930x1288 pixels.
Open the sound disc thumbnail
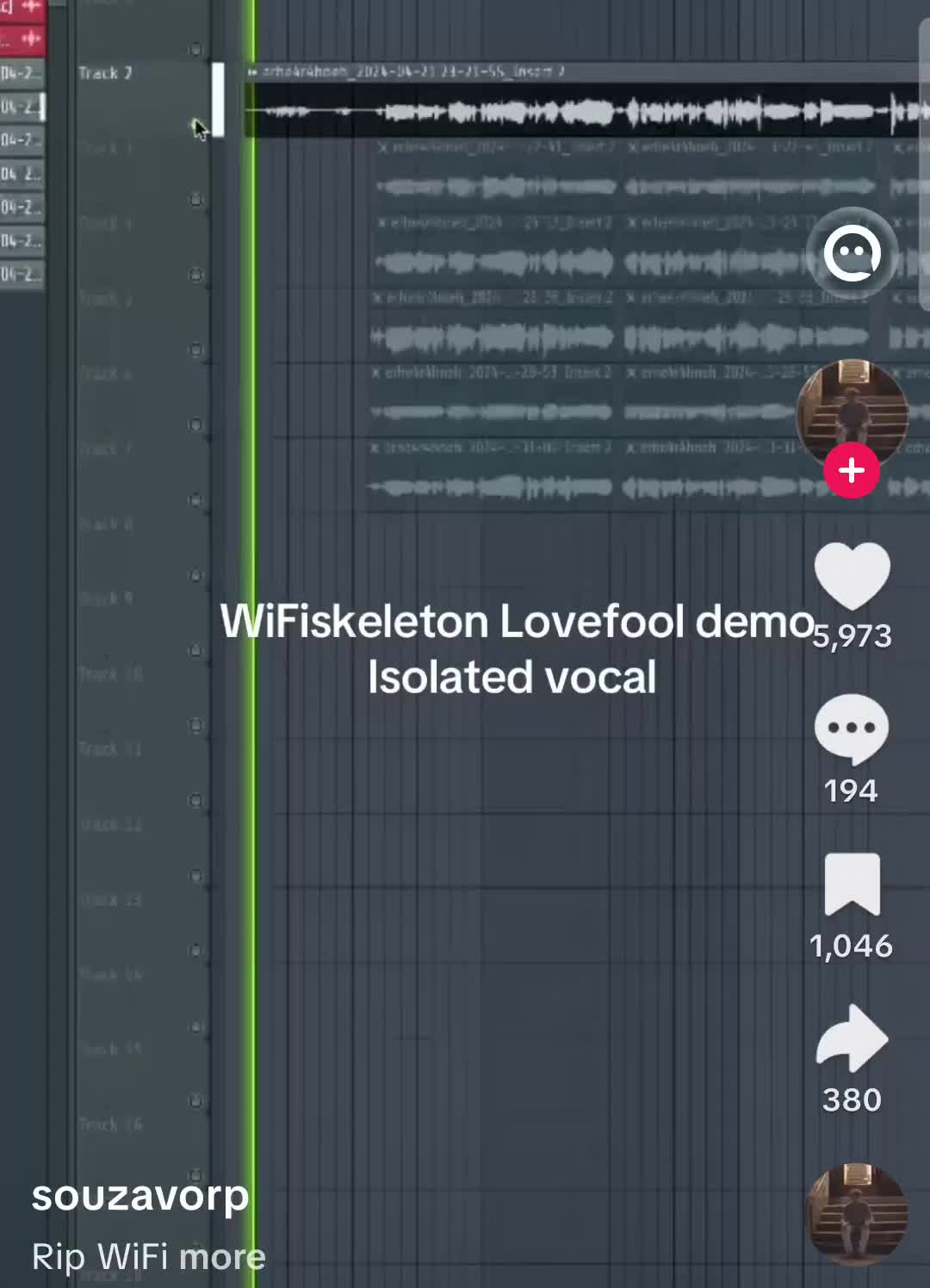(x=856, y=1214)
